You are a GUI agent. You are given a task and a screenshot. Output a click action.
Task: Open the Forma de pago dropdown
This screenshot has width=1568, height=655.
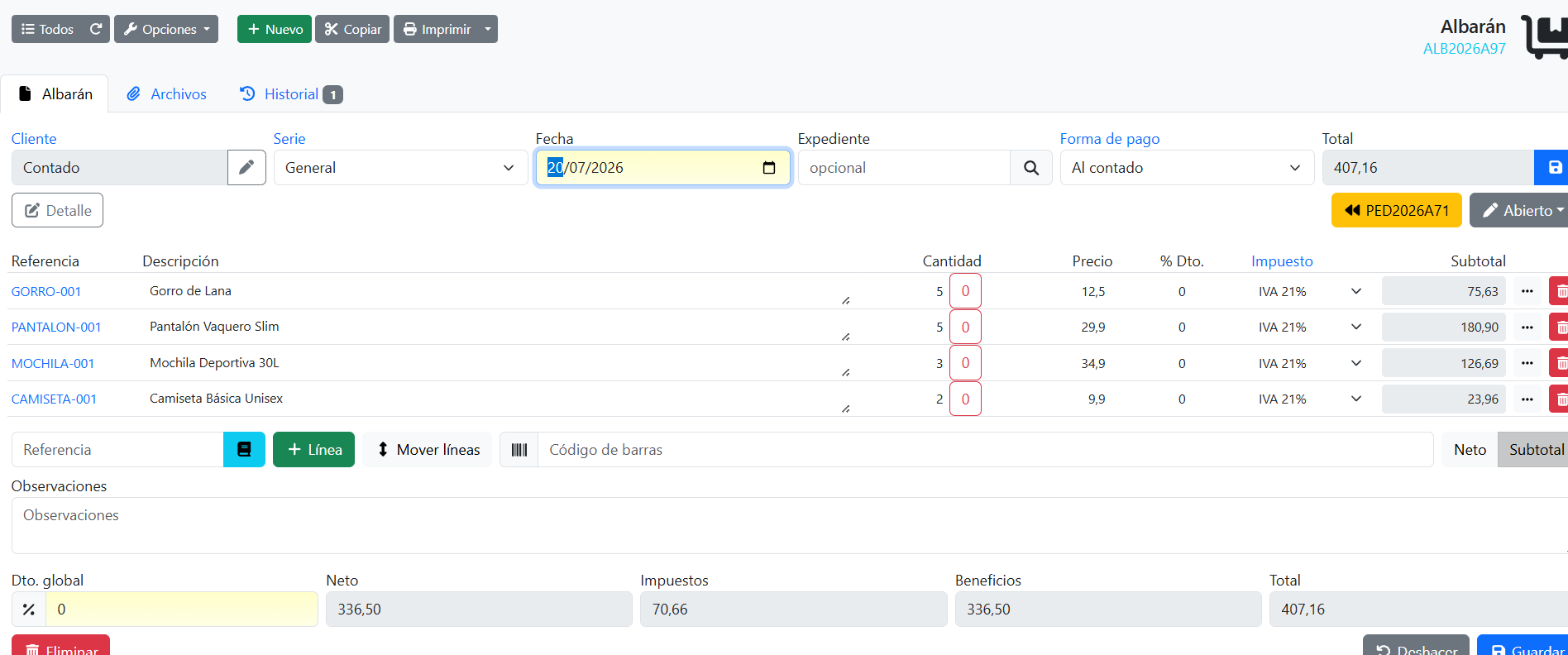coord(1187,167)
